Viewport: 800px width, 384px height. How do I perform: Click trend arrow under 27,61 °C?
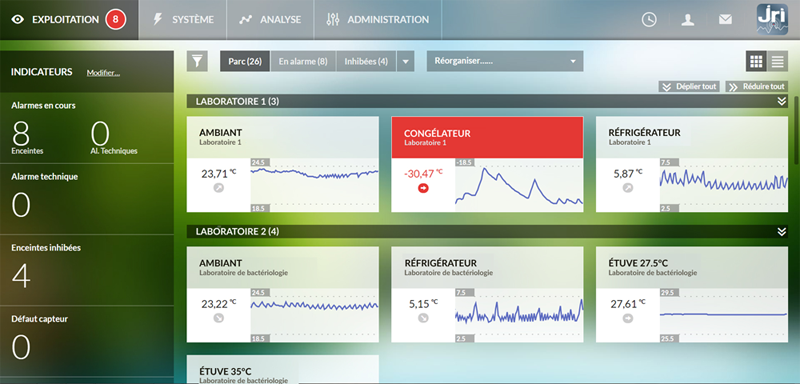[x=628, y=319]
